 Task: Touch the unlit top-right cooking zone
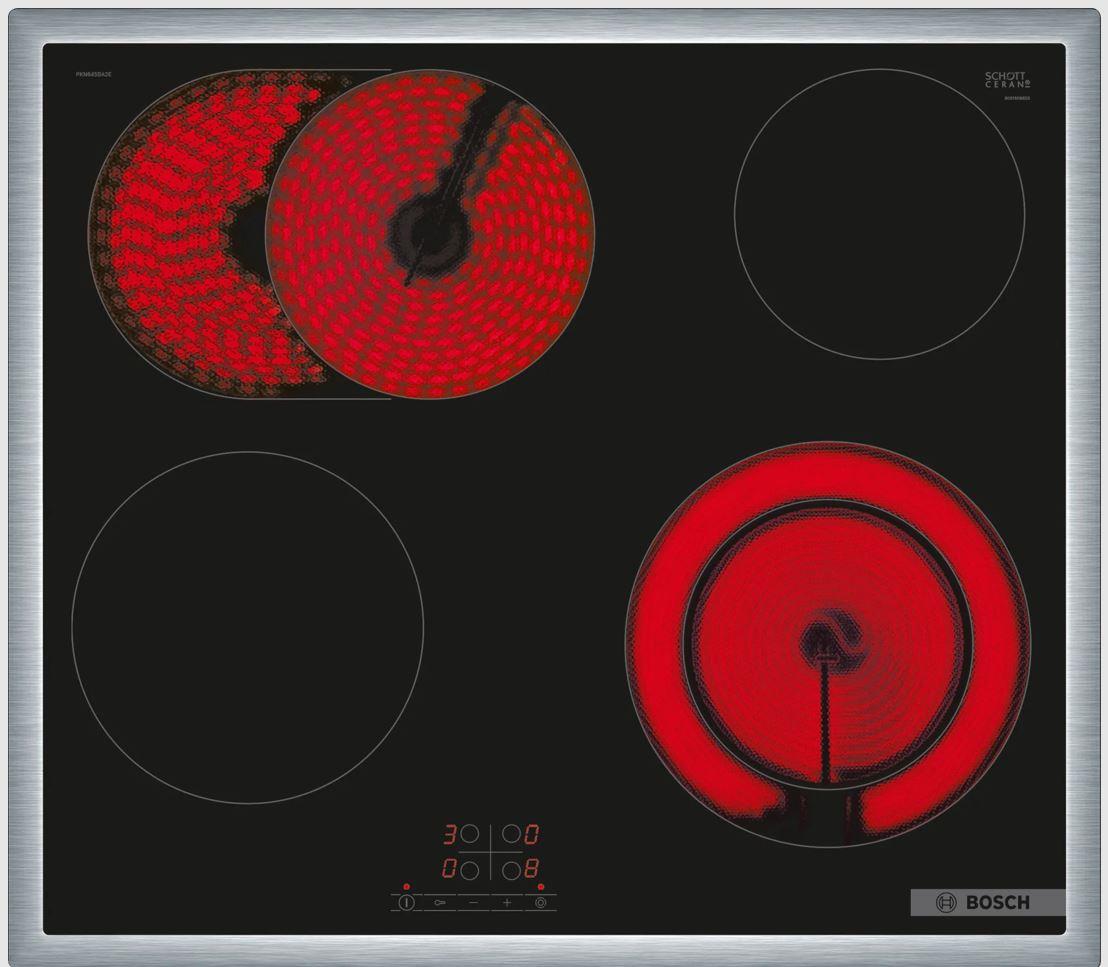(879, 213)
